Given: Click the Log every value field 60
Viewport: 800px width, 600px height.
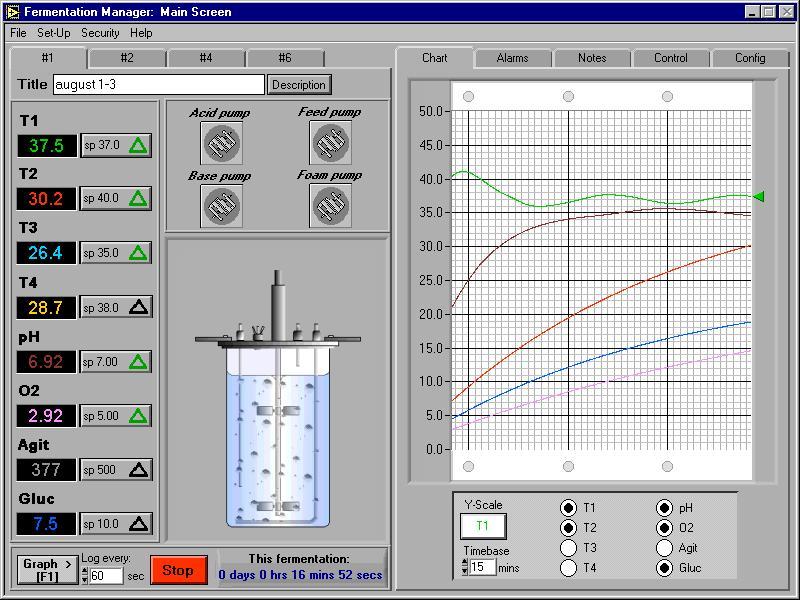Looking at the screenshot, I should pyautogui.click(x=106, y=576).
